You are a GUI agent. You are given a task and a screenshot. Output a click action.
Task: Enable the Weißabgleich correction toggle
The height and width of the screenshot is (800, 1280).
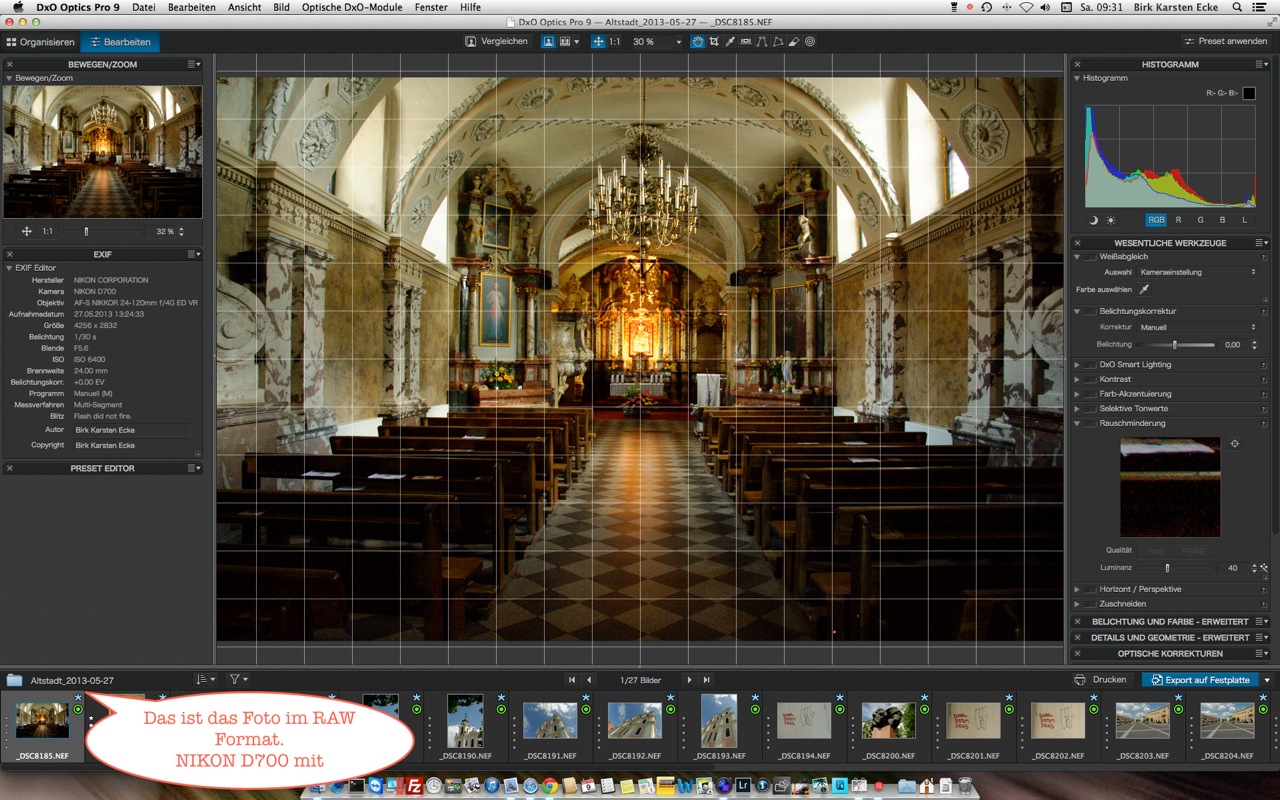[x=1091, y=257]
